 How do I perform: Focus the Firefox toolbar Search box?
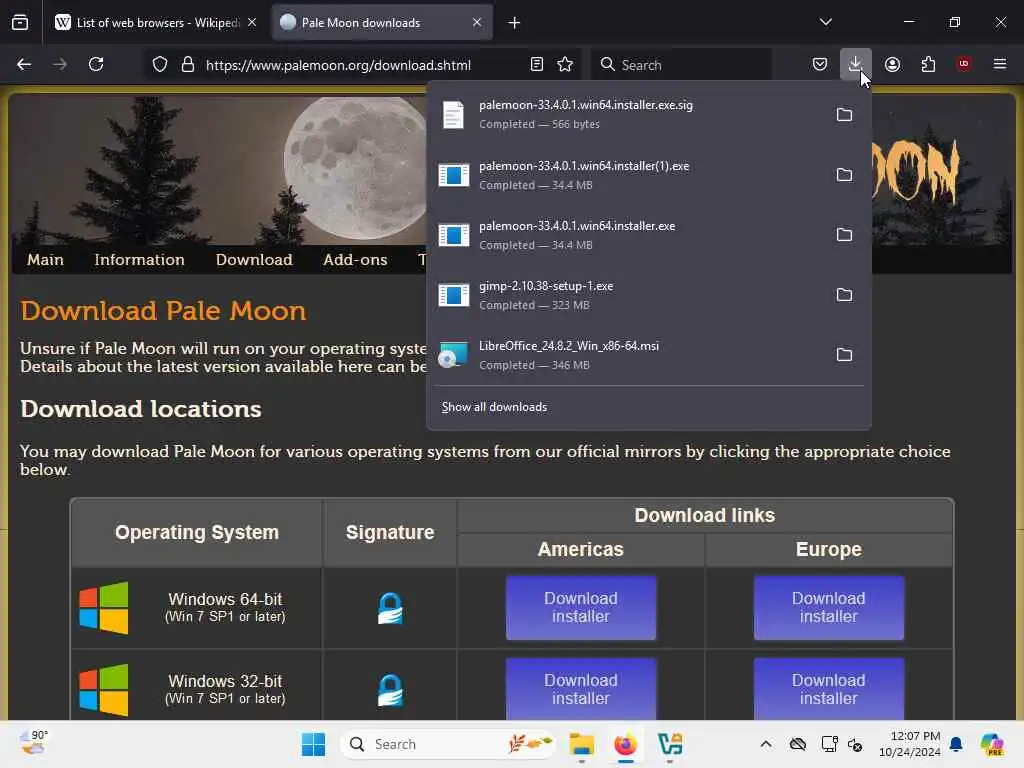click(x=681, y=65)
